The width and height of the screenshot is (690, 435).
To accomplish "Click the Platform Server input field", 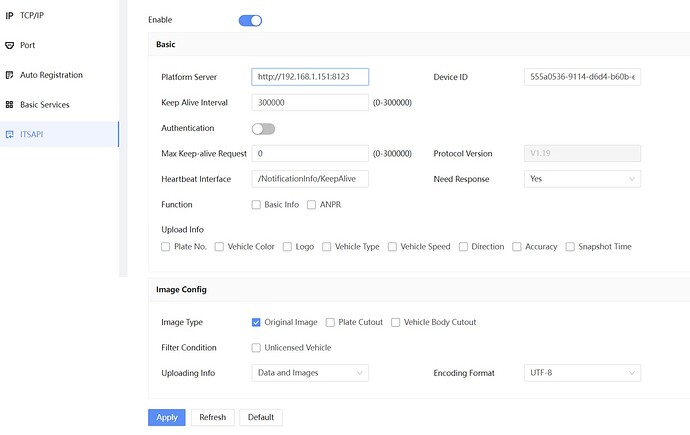I will [x=310, y=77].
